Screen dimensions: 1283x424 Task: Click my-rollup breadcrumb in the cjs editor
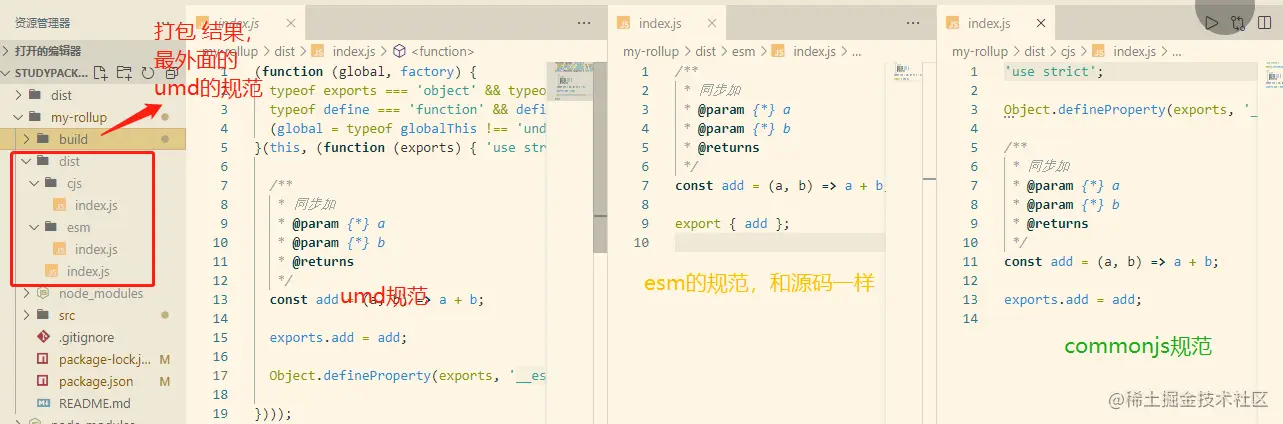(980, 51)
